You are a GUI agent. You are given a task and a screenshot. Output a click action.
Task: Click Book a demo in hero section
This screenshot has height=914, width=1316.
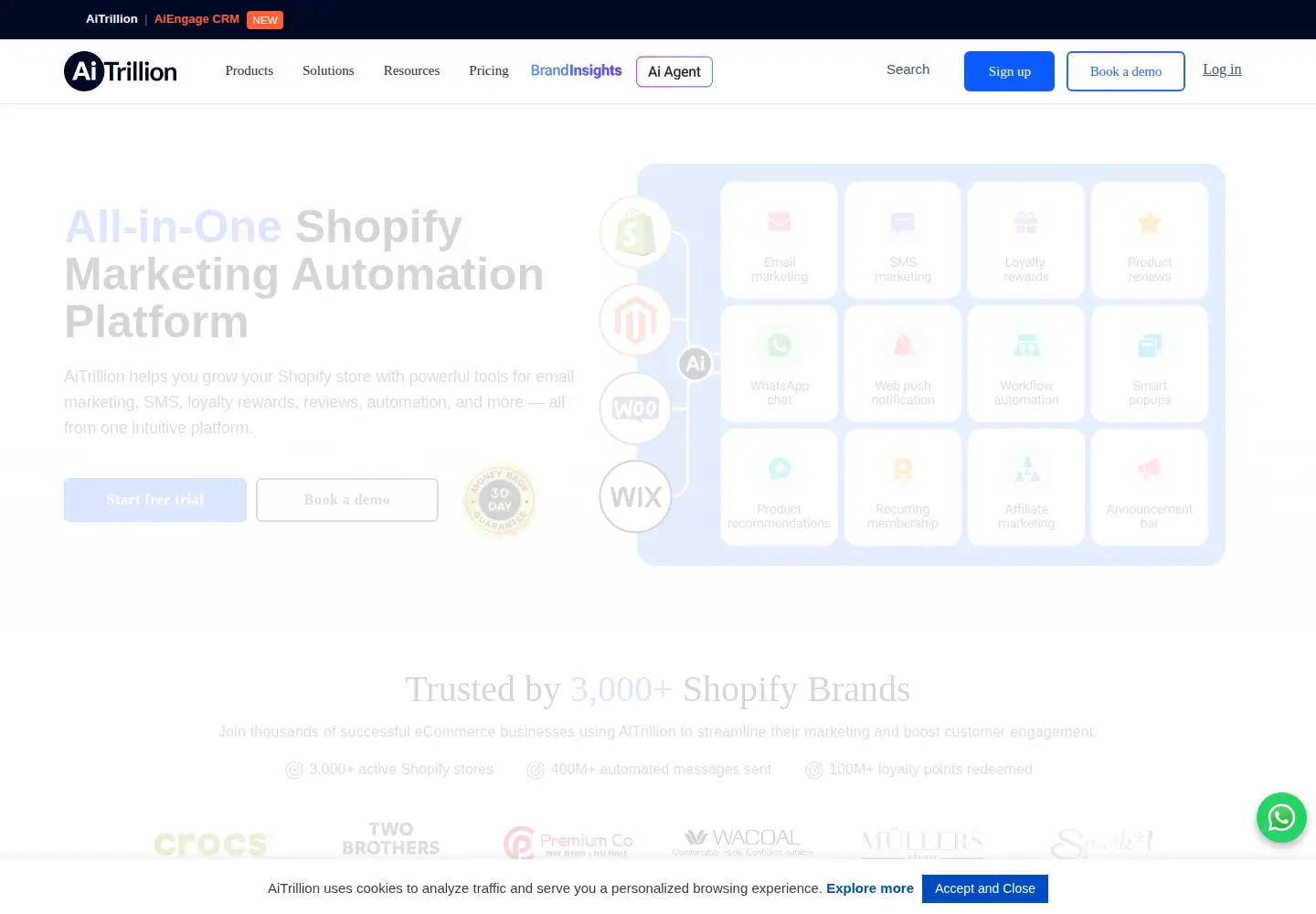click(347, 500)
